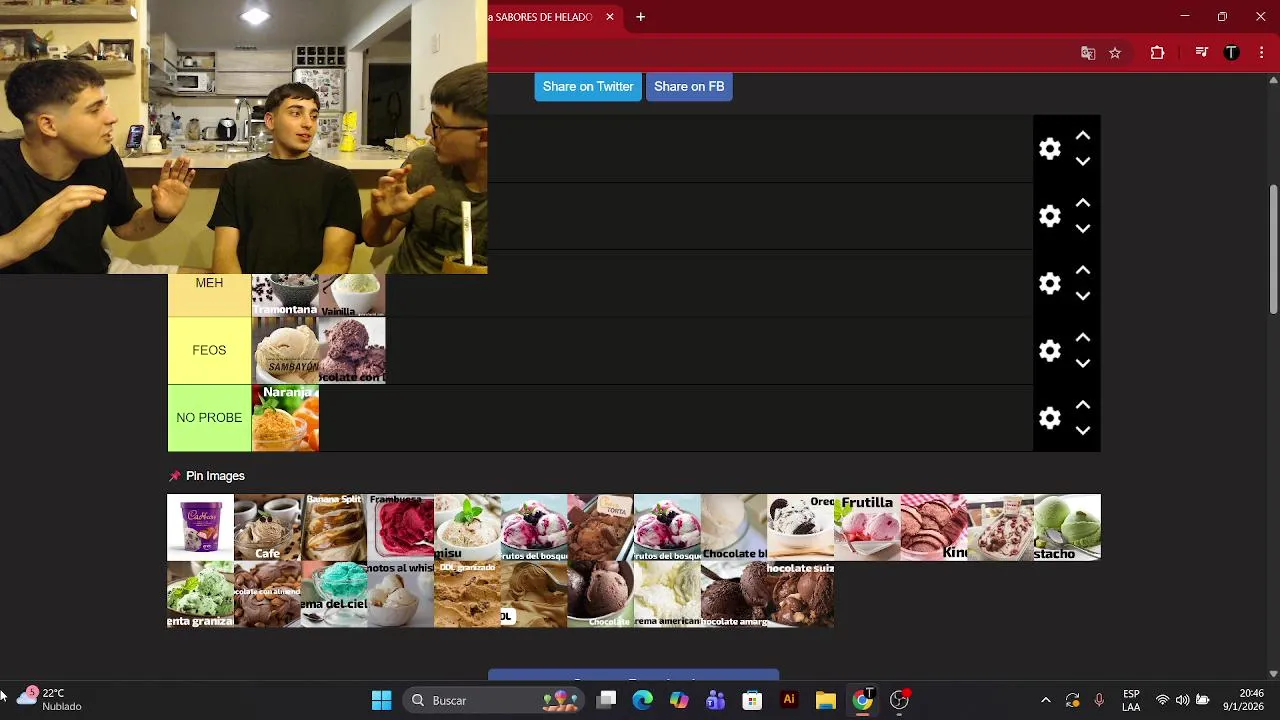
Task: Pick the Pistacho flavor image
Action: 1067,527
